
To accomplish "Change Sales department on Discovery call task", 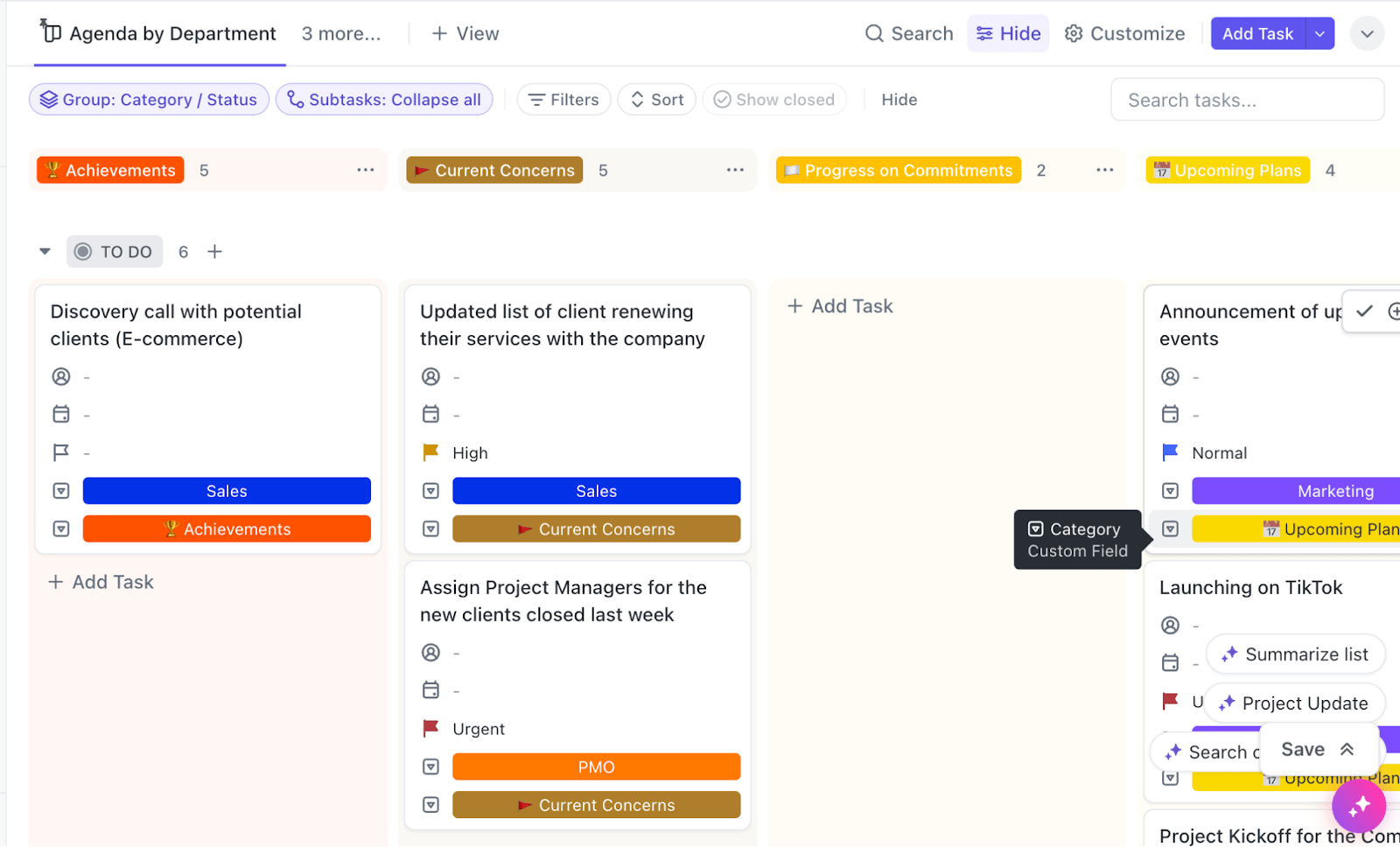I will tap(227, 491).
